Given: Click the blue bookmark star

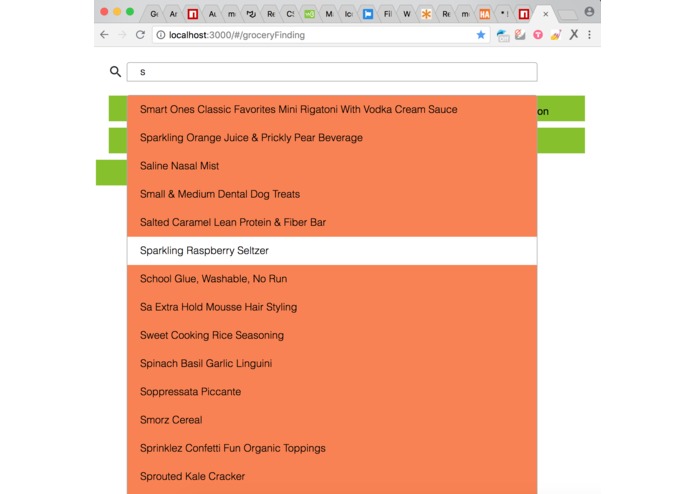Looking at the screenshot, I should coord(480,35).
